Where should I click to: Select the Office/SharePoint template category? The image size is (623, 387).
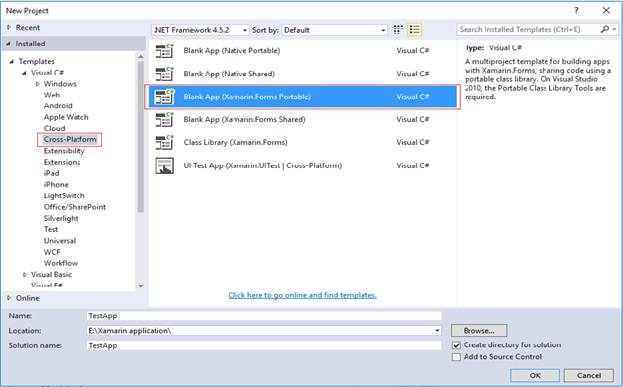point(75,207)
